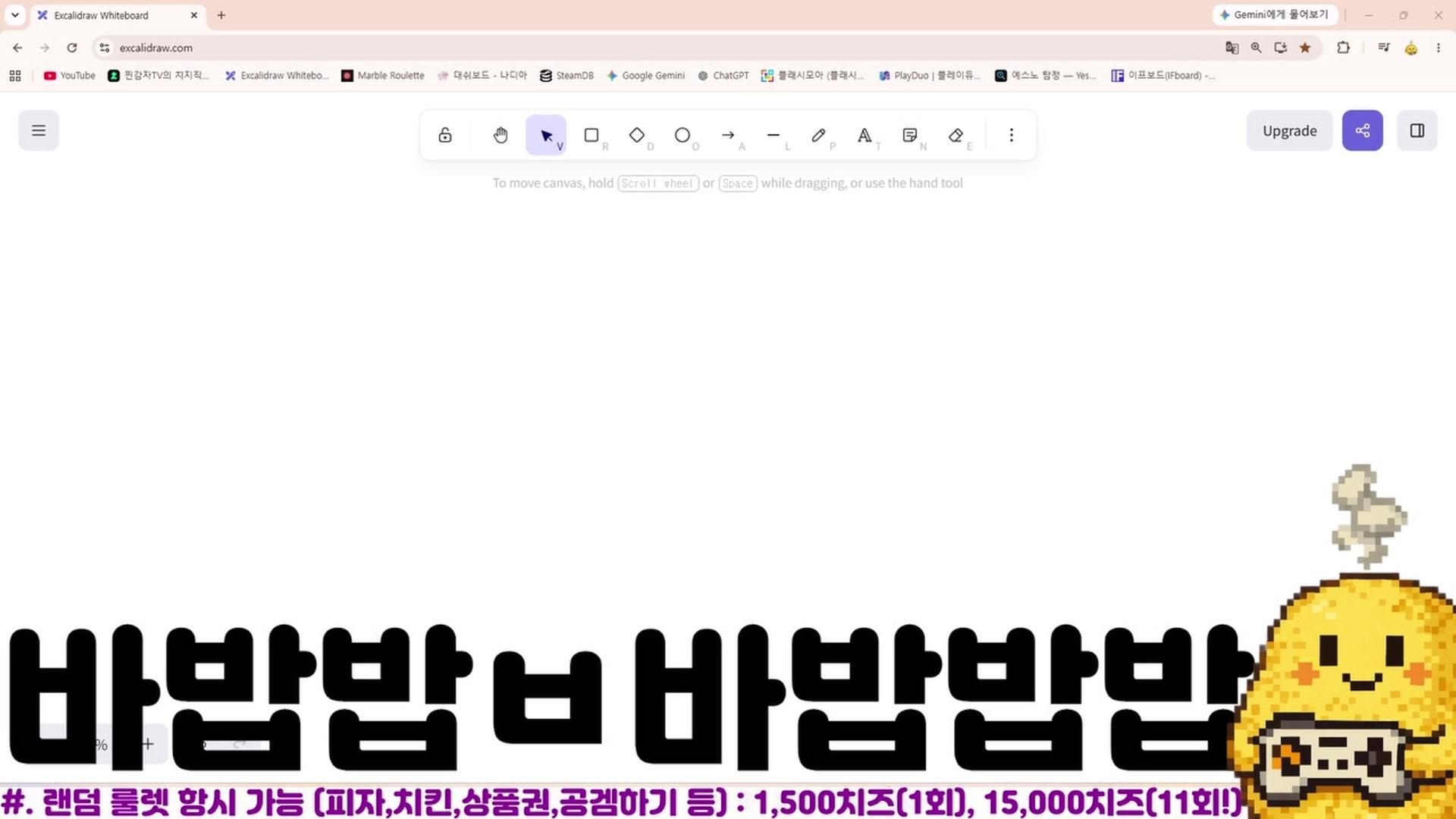Select the Hand panning tool
This screenshot has width=1456, height=819.
[500, 135]
